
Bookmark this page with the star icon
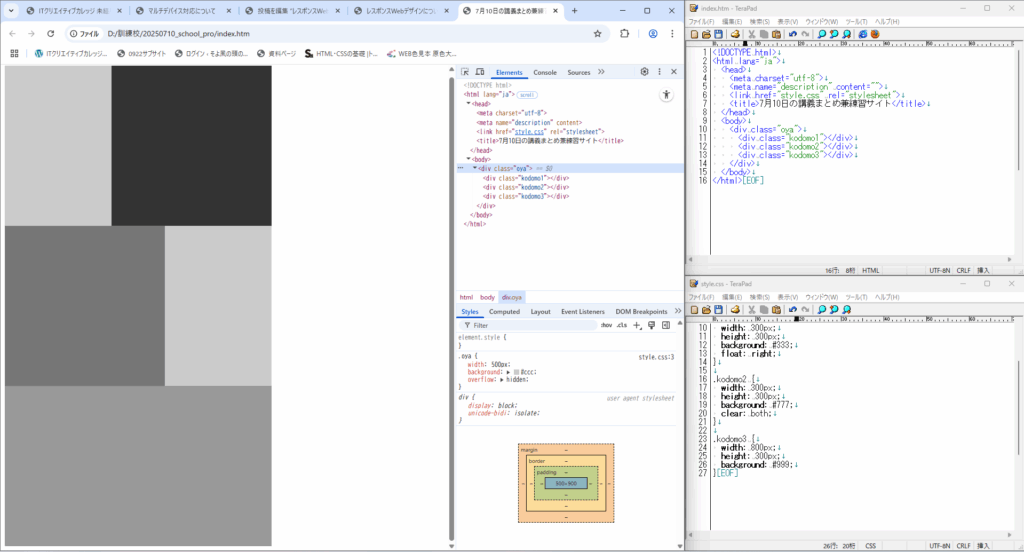[x=597, y=33]
